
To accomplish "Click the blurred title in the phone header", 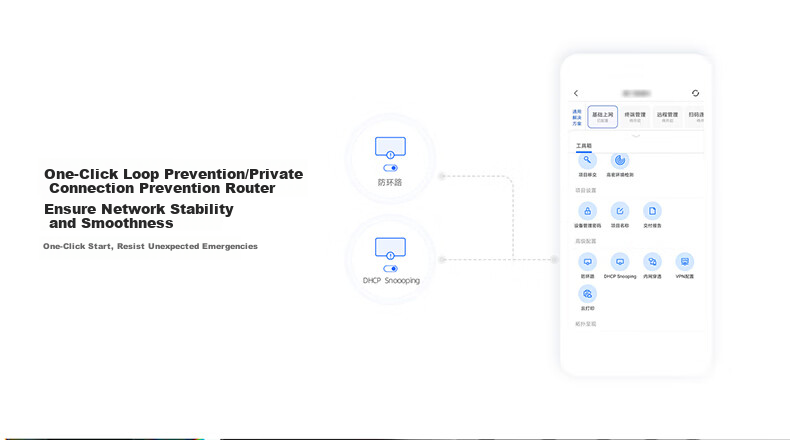I will pos(636,93).
